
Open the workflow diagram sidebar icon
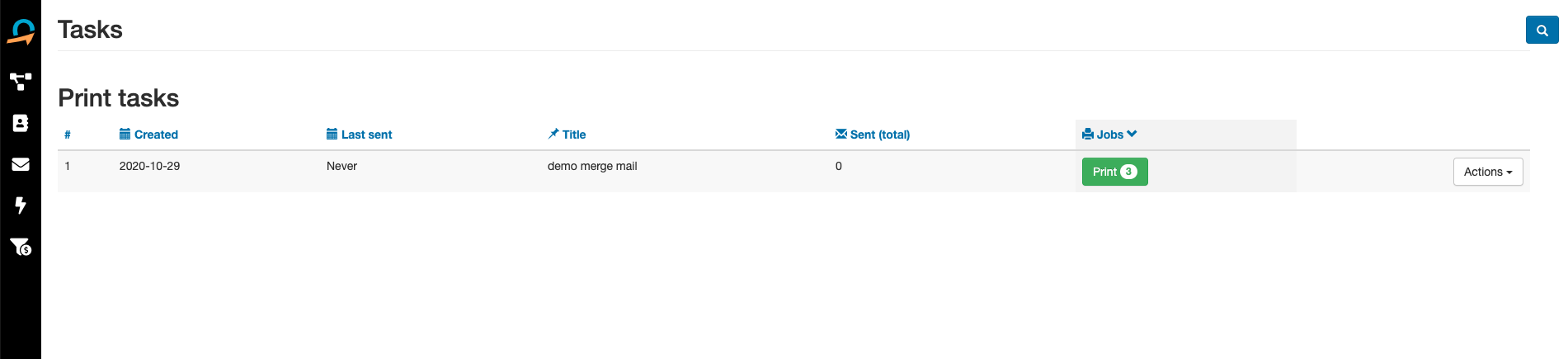[x=21, y=81]
